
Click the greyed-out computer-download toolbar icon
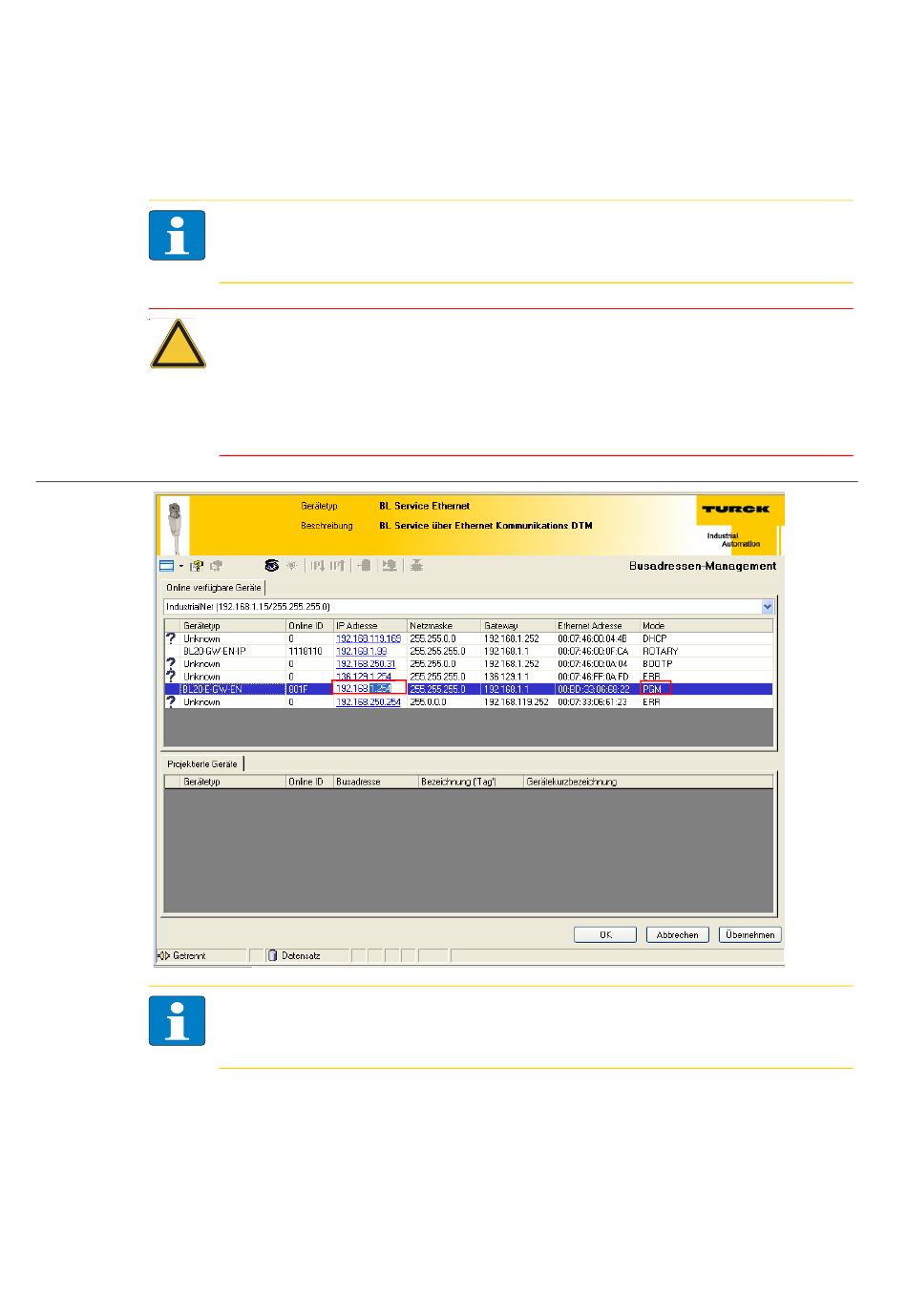click(390, 566)
